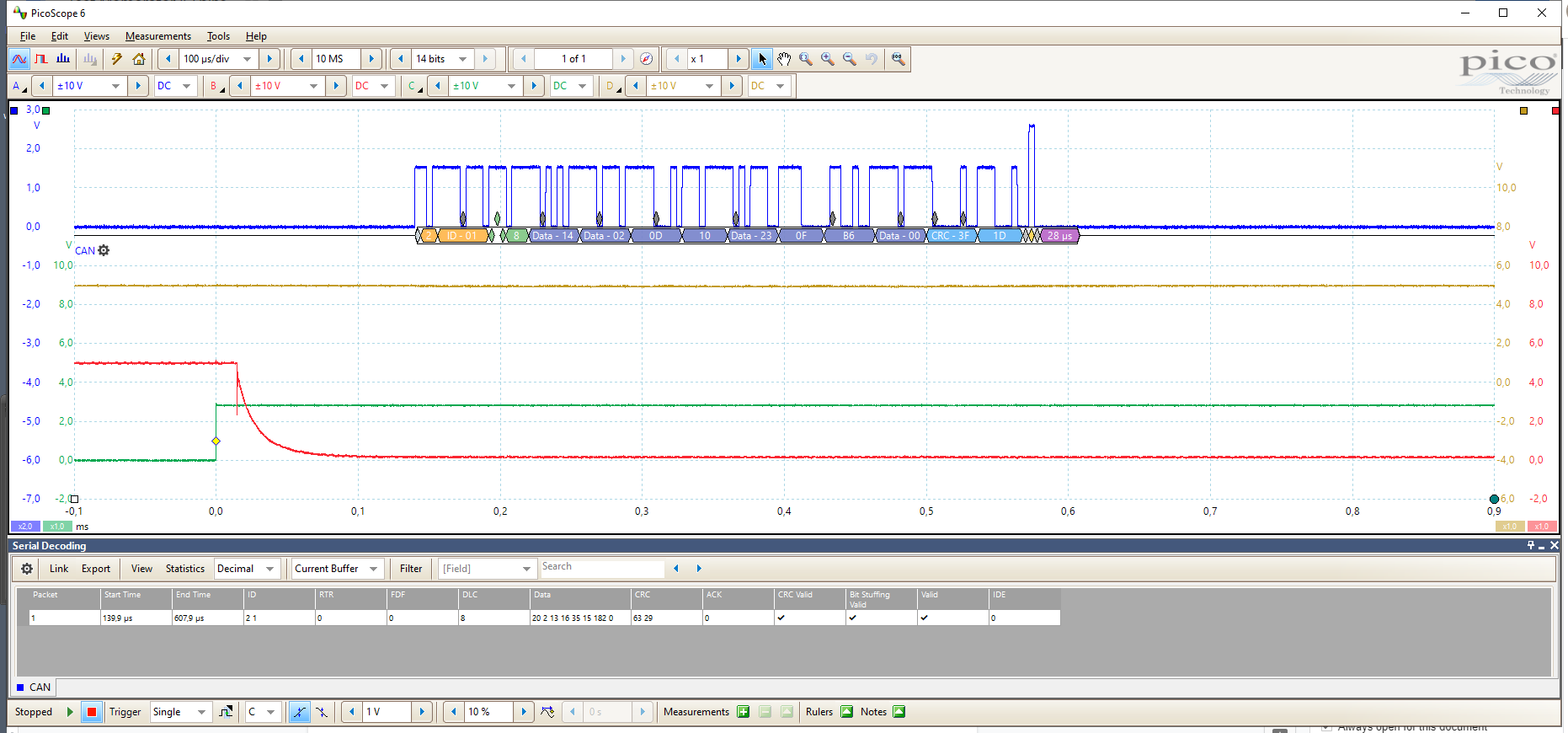Click the Statistics button
This screenshot has height=733, width=1568.
(x=185, y=569)
